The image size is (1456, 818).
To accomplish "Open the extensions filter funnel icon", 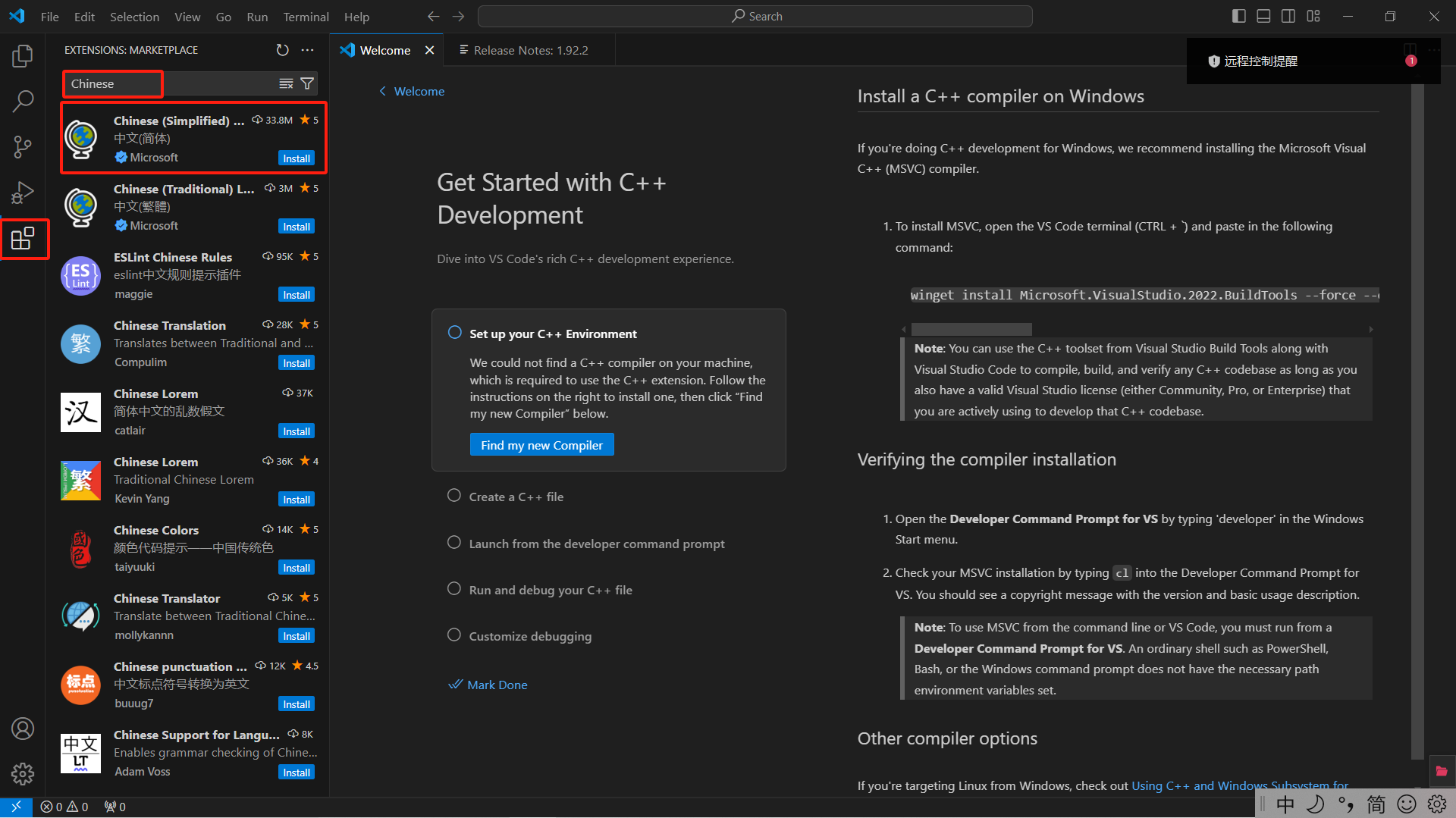I will [x=307, y=83].
